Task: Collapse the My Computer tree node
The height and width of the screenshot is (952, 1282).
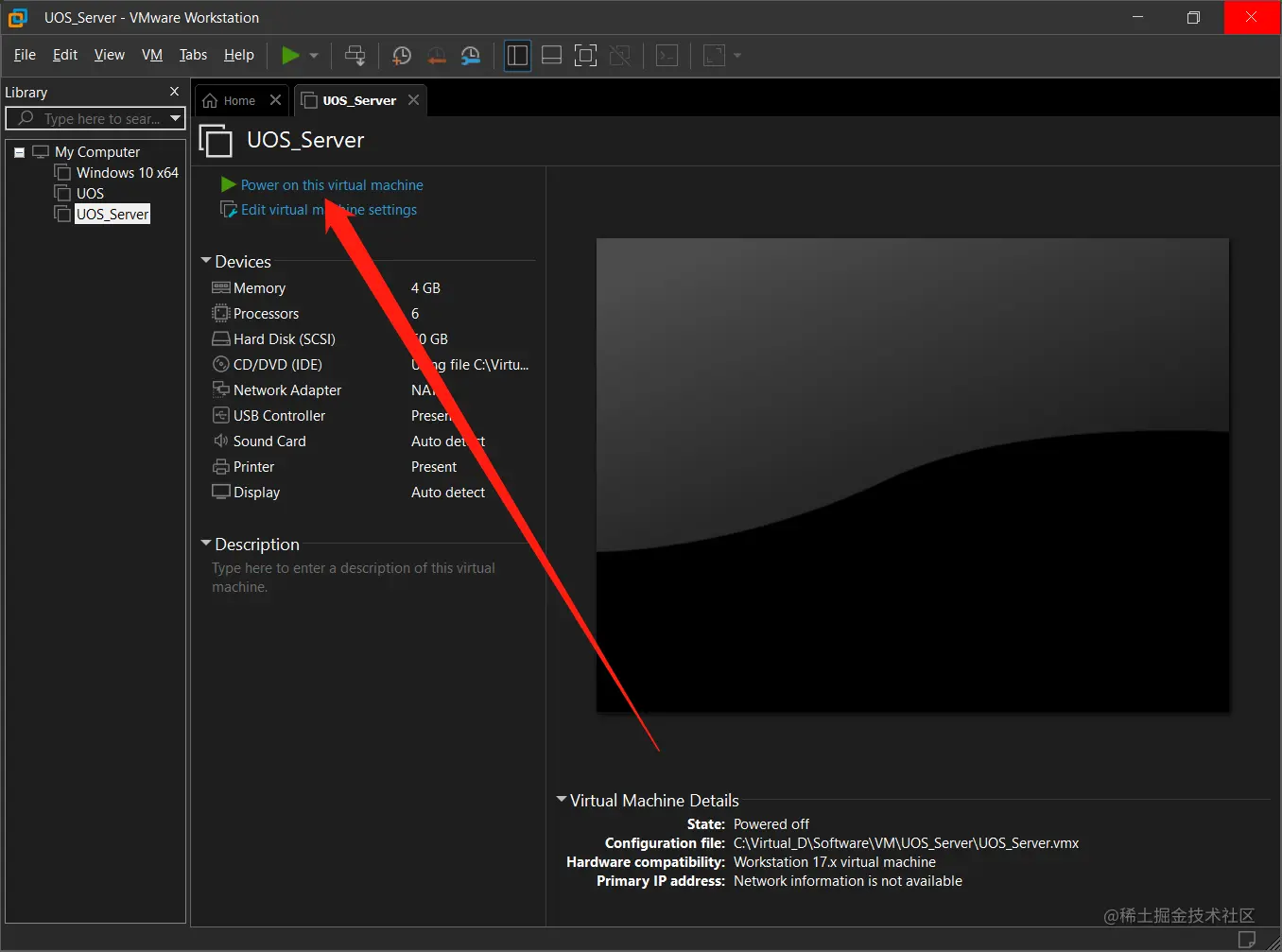Action: [x=19, y=152]
